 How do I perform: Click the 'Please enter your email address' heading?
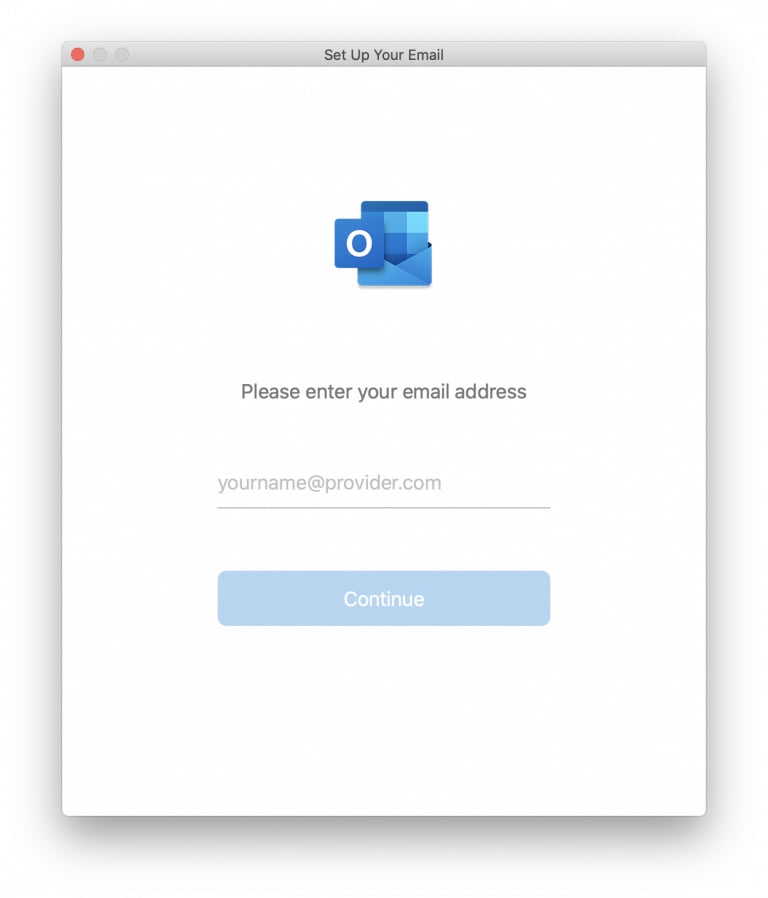click(x=384, y=392)
